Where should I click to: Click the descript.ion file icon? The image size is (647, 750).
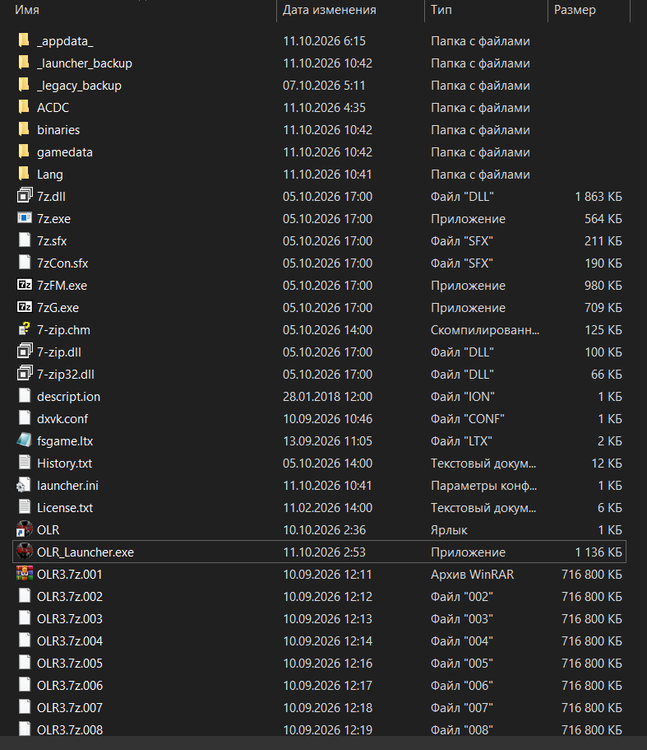coord(24,396)
